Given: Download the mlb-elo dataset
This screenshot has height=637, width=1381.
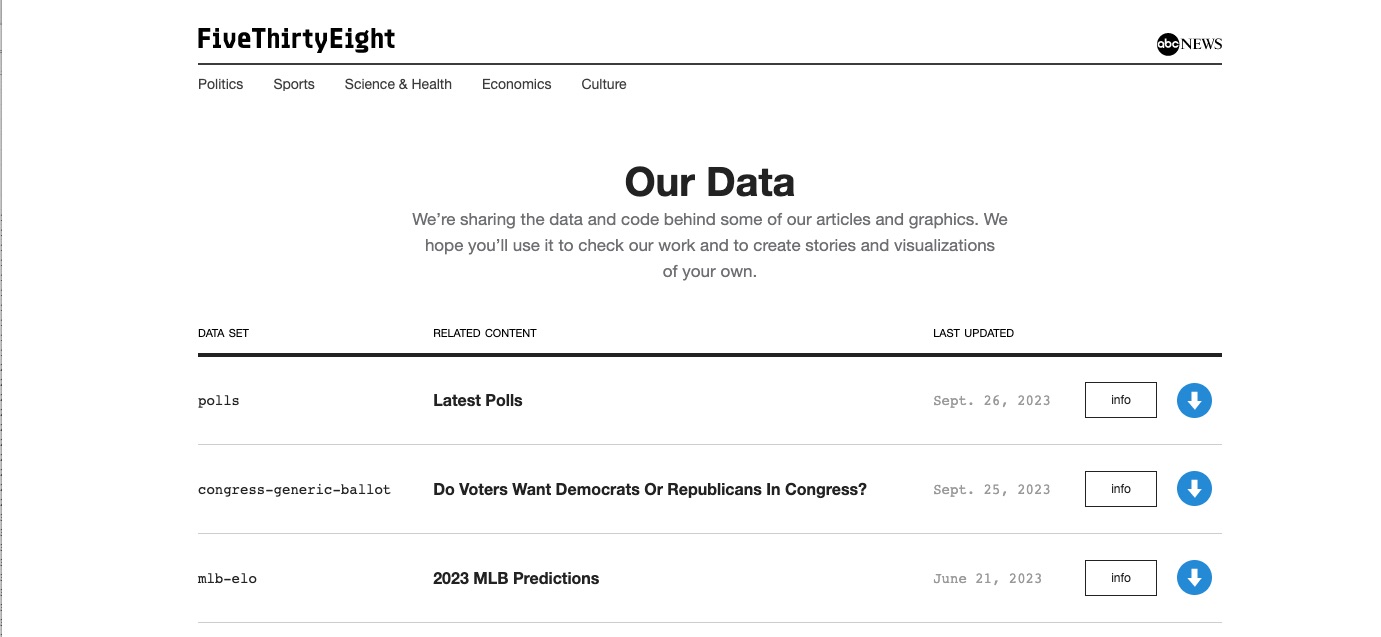Looking at the screenshot, I should (x=1194, y=578).
